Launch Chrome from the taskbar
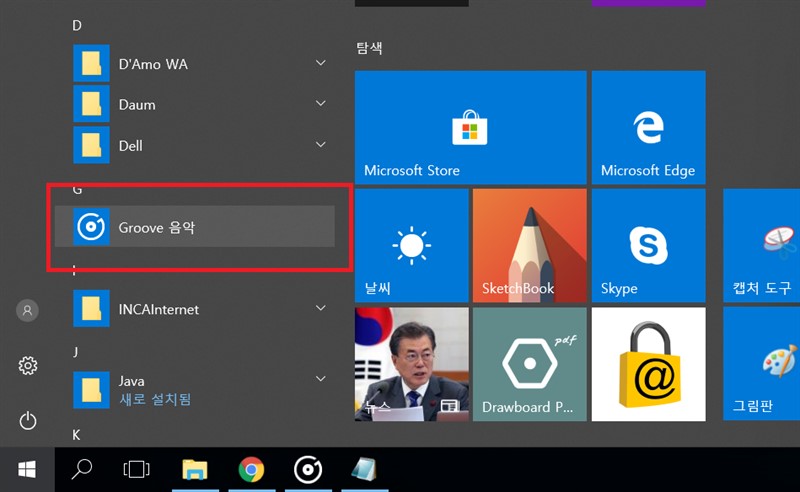Screen dimensions: 800x492 click(x=252, y=470)
